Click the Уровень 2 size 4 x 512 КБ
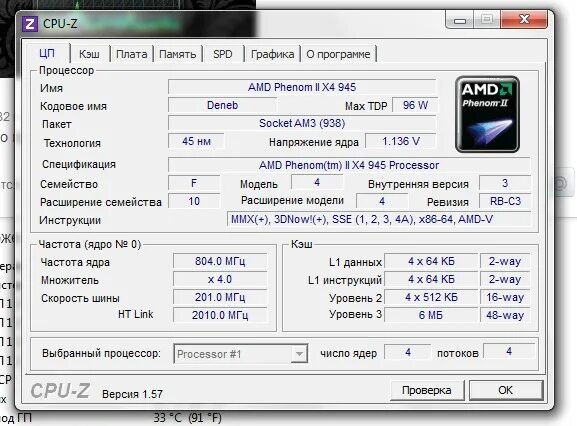The width and height of the screenshot is (577, 426). click(x=431, y=297)
